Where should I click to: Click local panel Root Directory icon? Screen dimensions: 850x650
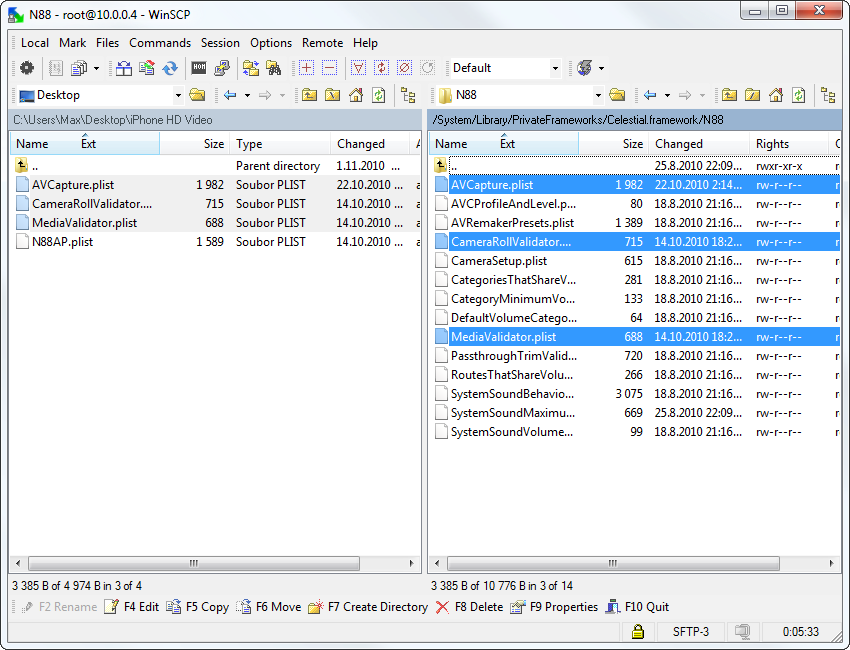(x=332, y=95)
